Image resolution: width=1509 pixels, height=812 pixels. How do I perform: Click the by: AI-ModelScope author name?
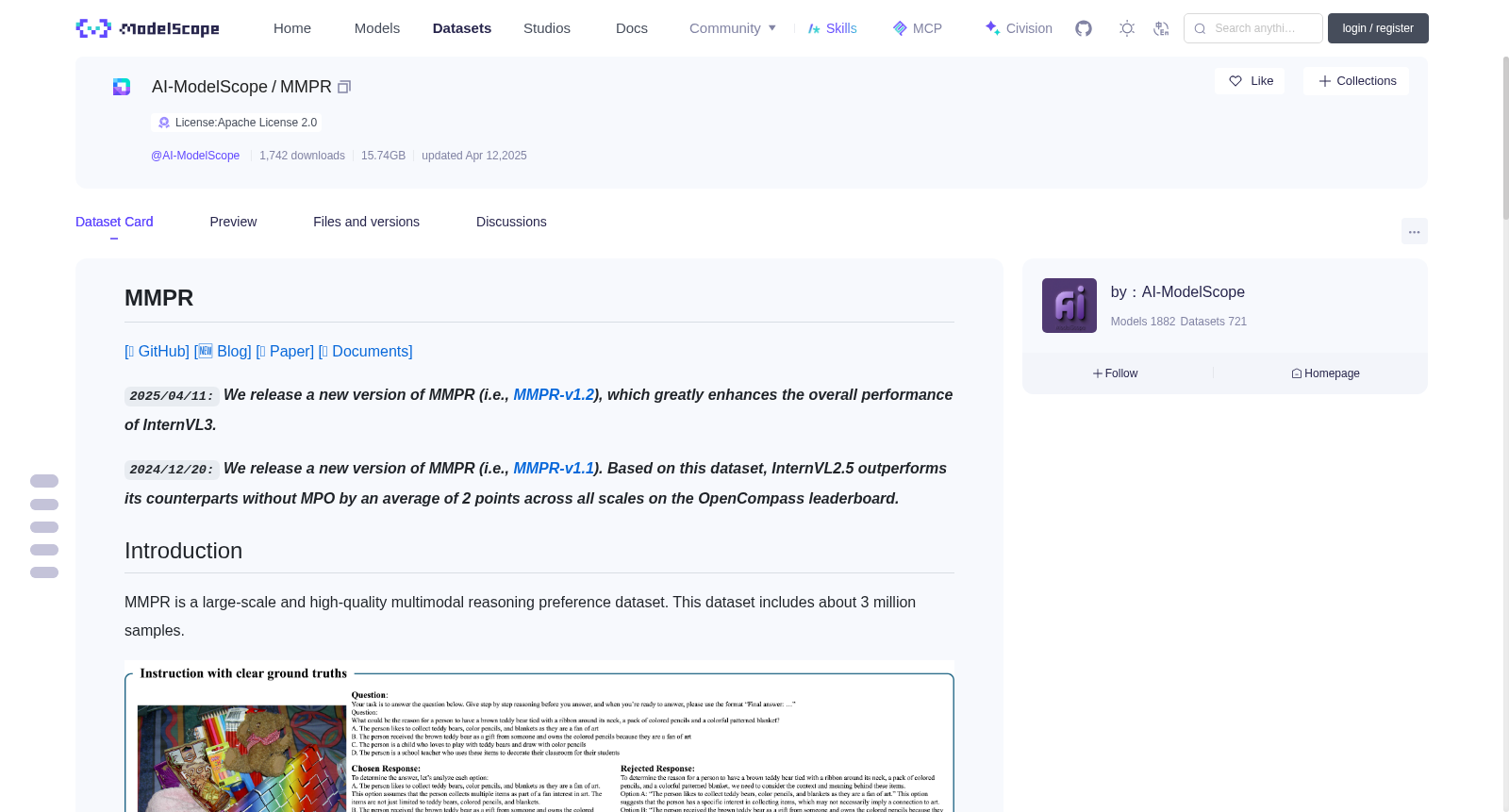tap(1178, 292)
